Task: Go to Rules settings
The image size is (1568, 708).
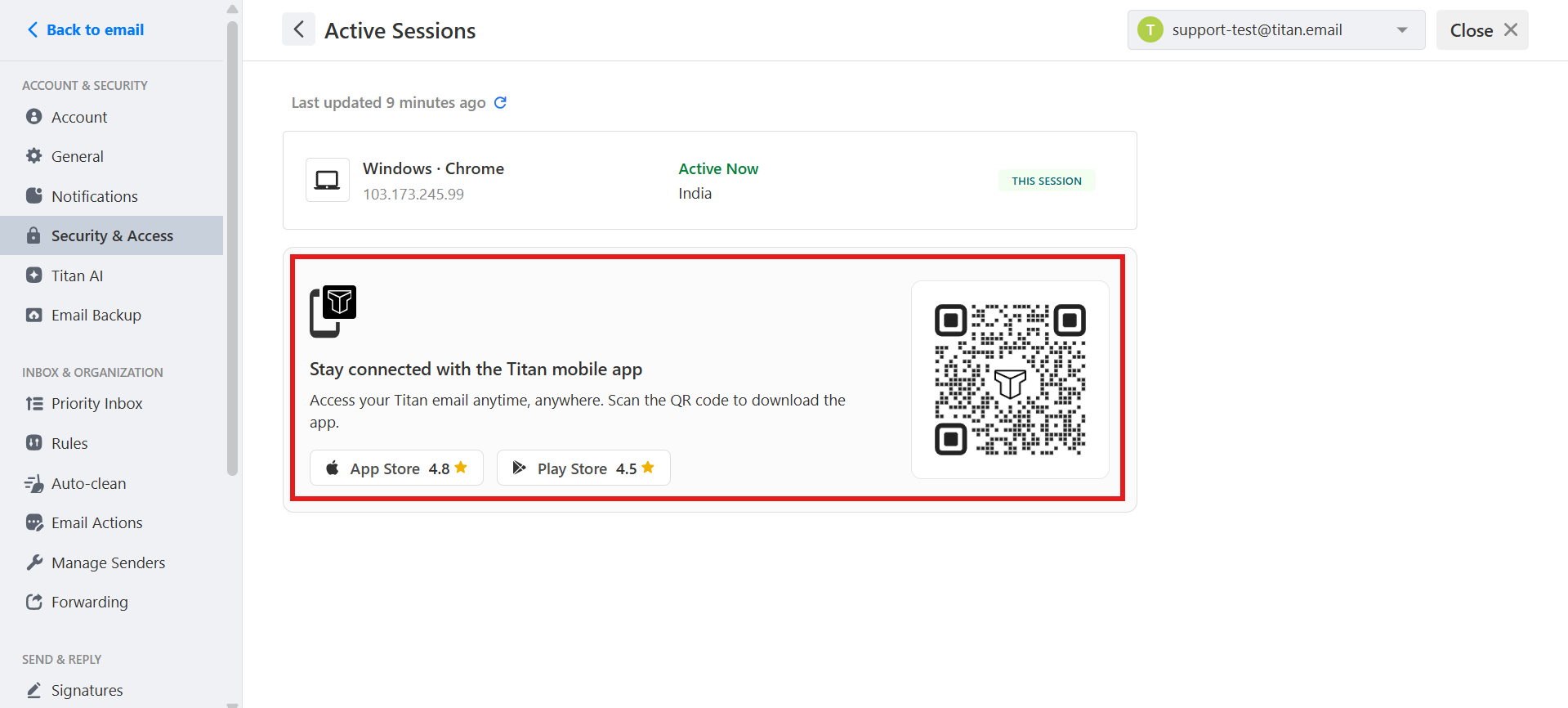Action: click(x=112, y=443)
